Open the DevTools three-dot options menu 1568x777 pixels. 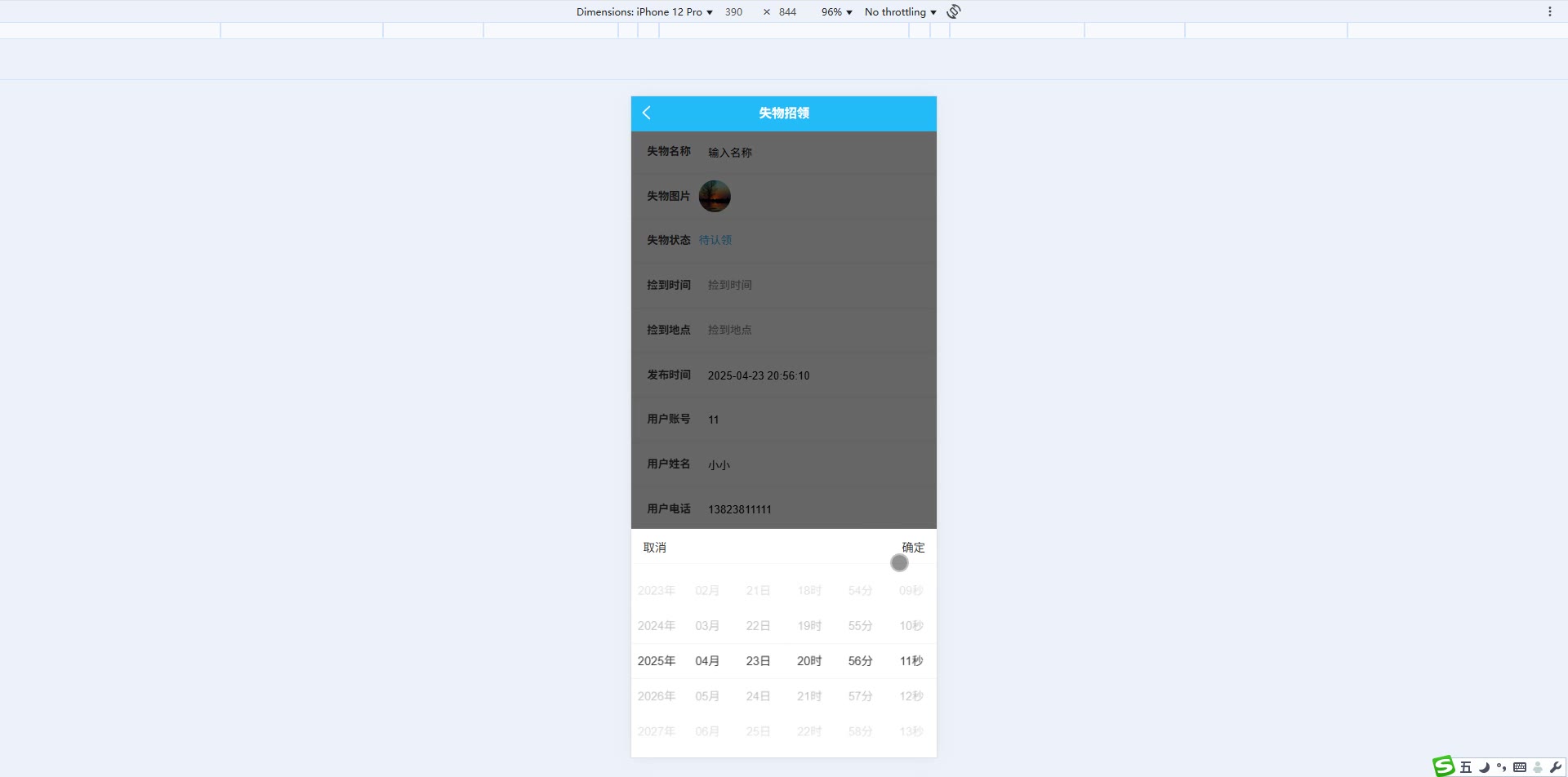point(1549,11)
